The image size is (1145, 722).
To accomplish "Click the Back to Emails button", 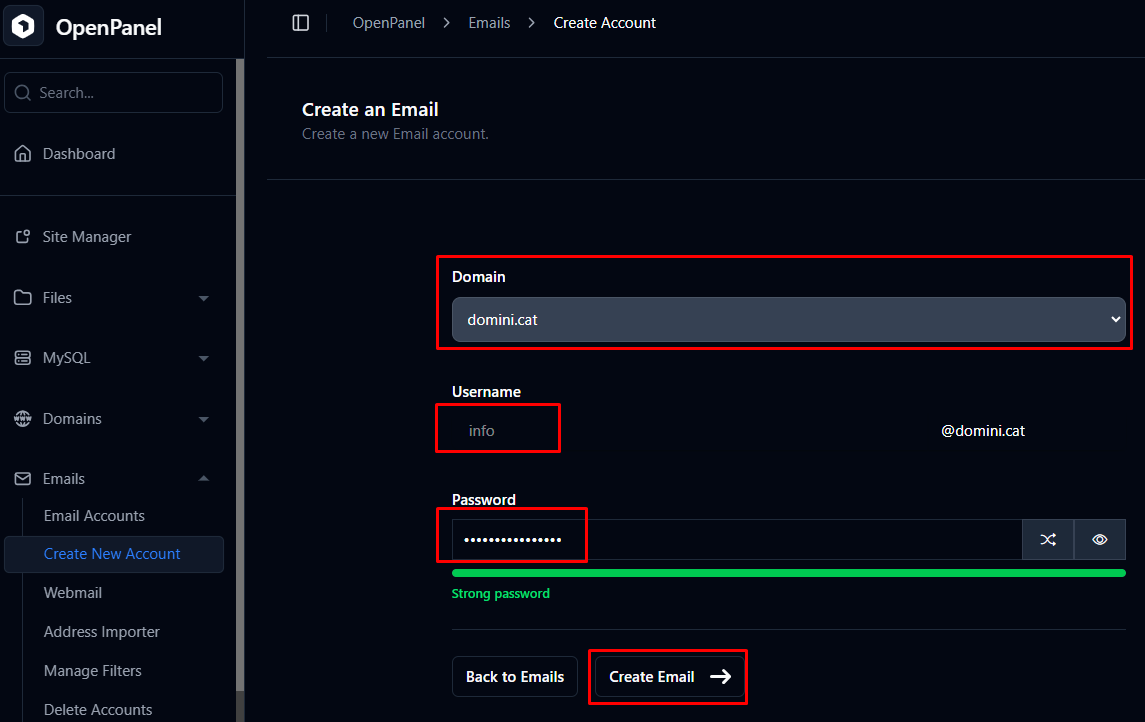I will [x=514, y=677].
